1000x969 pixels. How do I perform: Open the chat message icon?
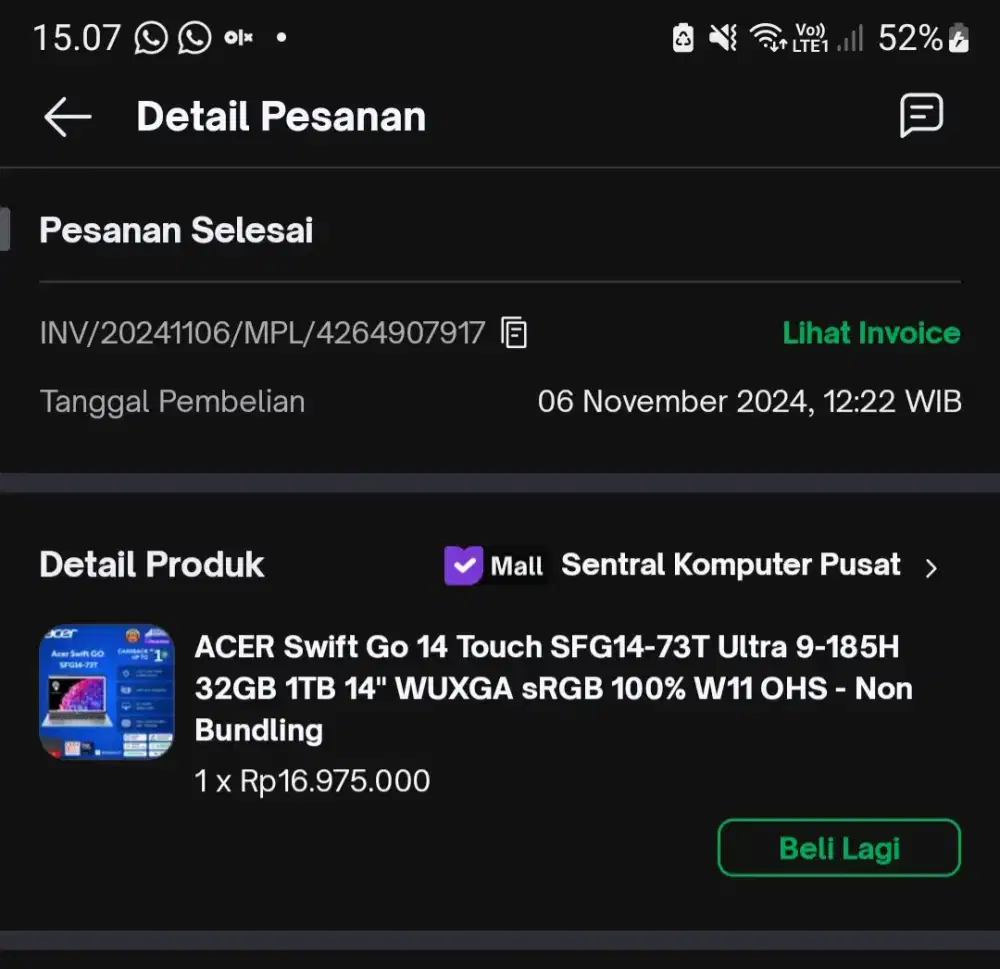920,116
